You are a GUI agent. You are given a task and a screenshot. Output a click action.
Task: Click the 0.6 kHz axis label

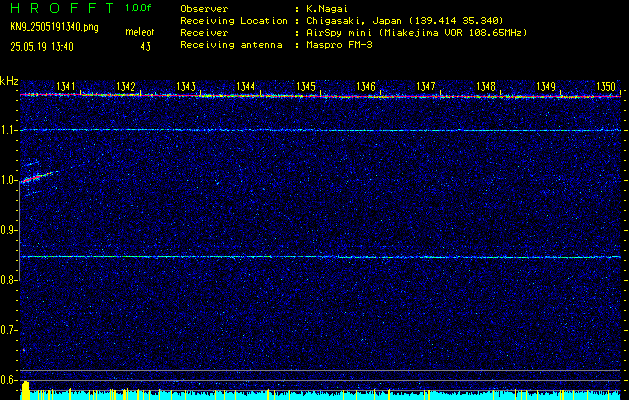point(9,380)
